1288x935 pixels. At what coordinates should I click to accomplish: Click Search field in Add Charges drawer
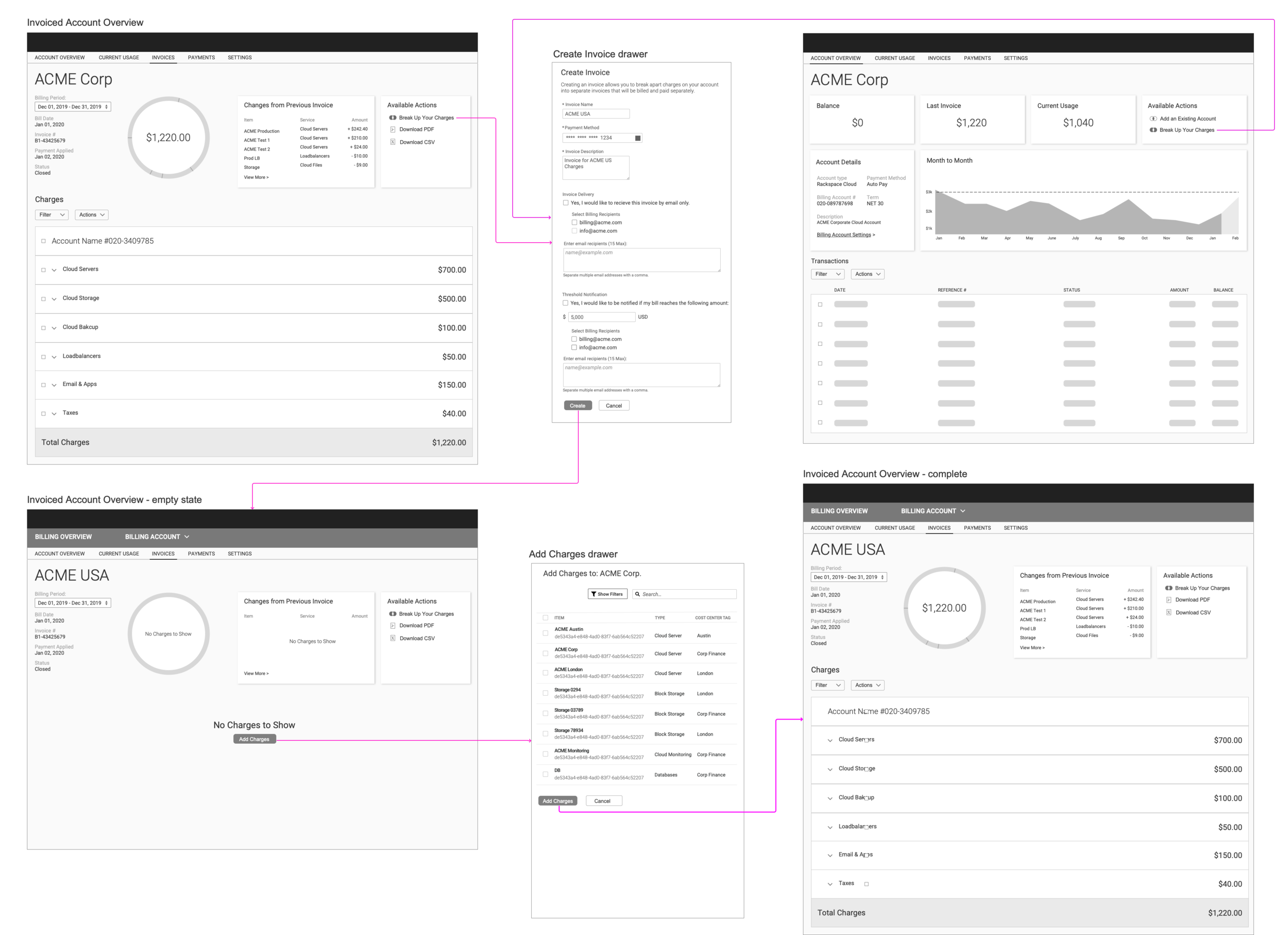point(684,594)
